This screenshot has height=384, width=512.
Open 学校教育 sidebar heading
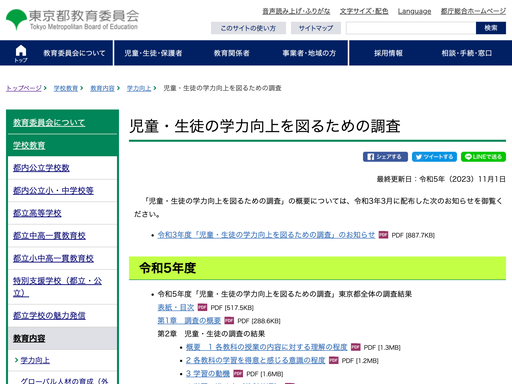pyautogui.click(x=29, y=145)
